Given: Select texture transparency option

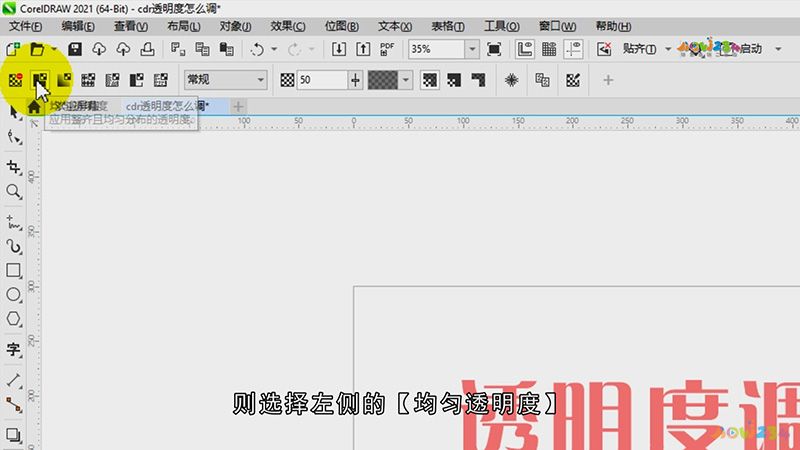Looking at the screenshot, I should pyautogui.click(x=161, y=80).
